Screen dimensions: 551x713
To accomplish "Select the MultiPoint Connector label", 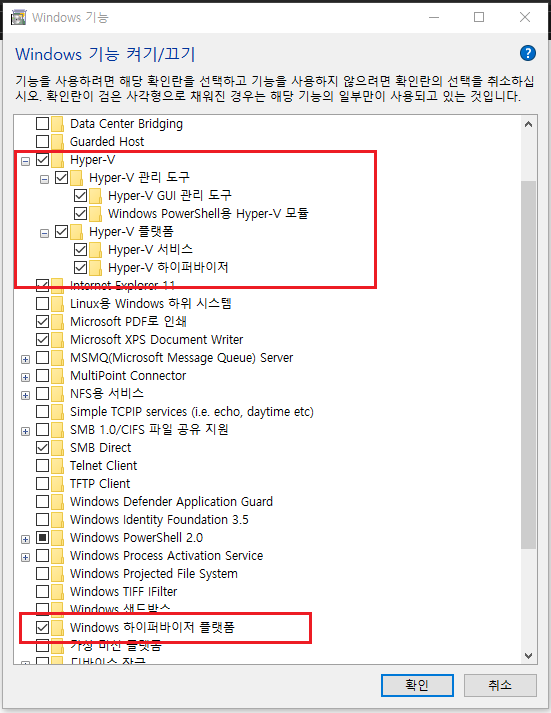I will coord(128,376).
